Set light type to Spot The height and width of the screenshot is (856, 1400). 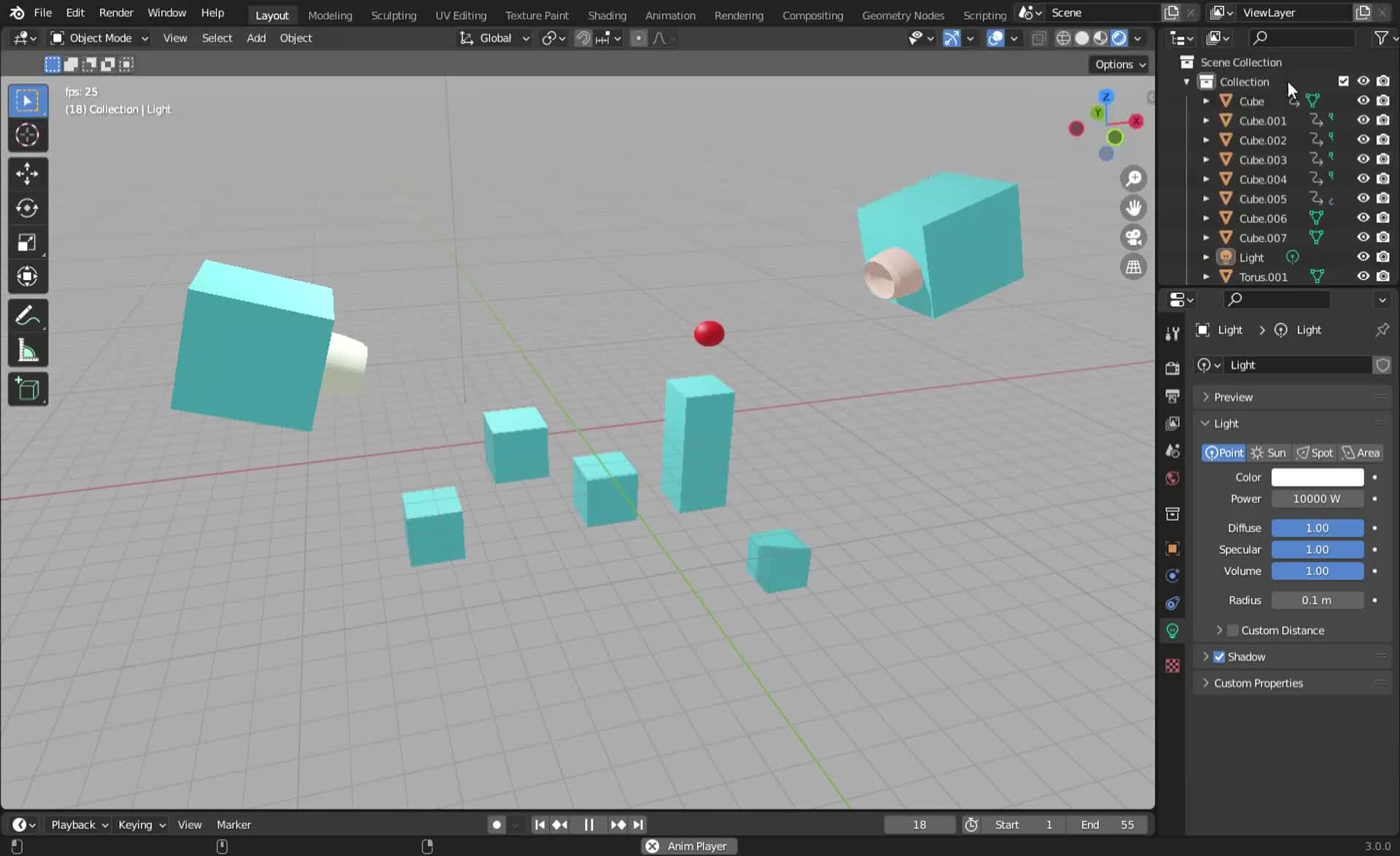point(1315,453)
